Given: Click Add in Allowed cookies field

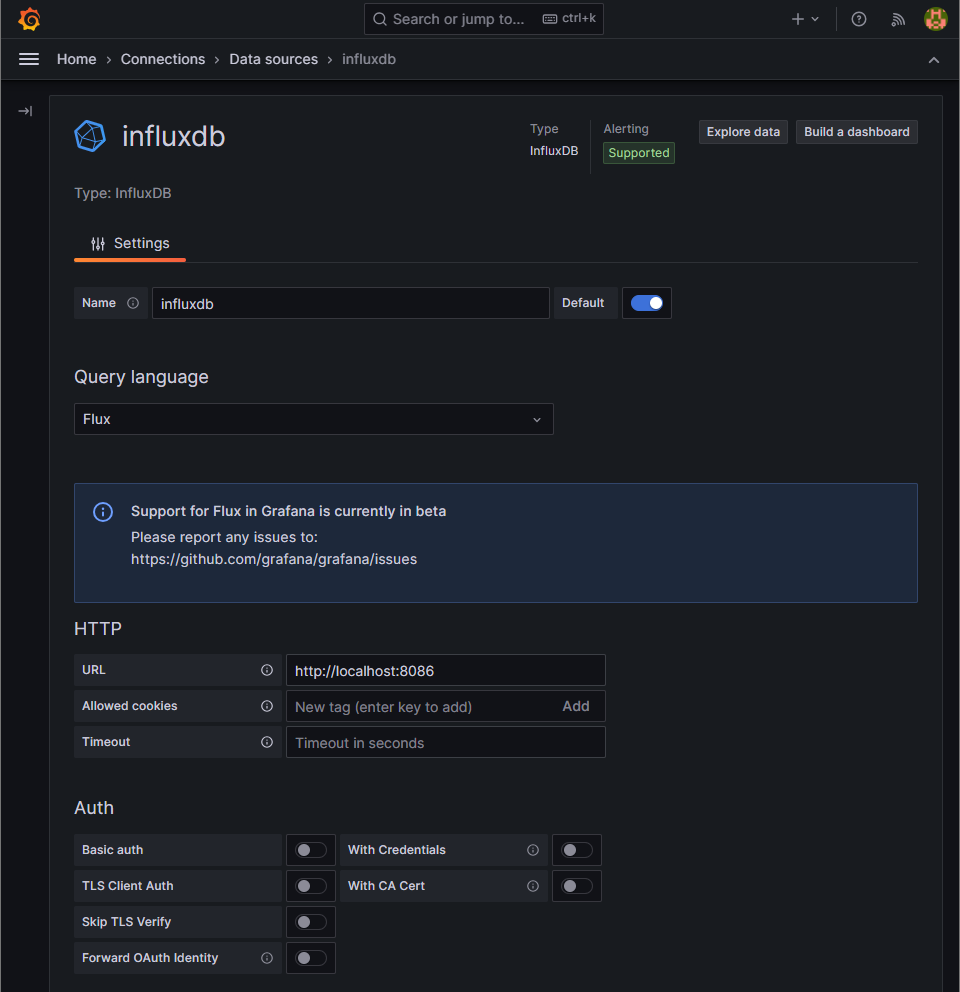Looking at the screenshot, I should 576,707.
